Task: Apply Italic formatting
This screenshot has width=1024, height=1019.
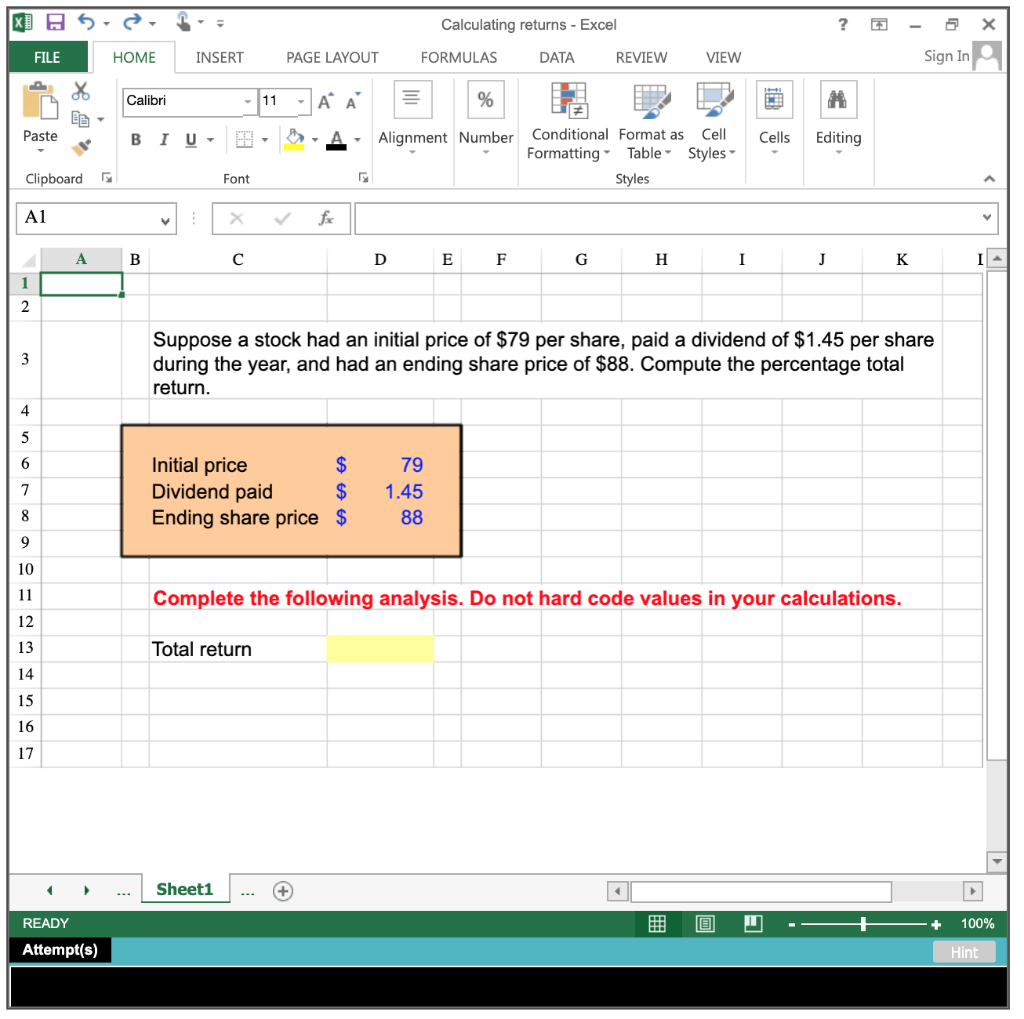Action: [163, 140]
